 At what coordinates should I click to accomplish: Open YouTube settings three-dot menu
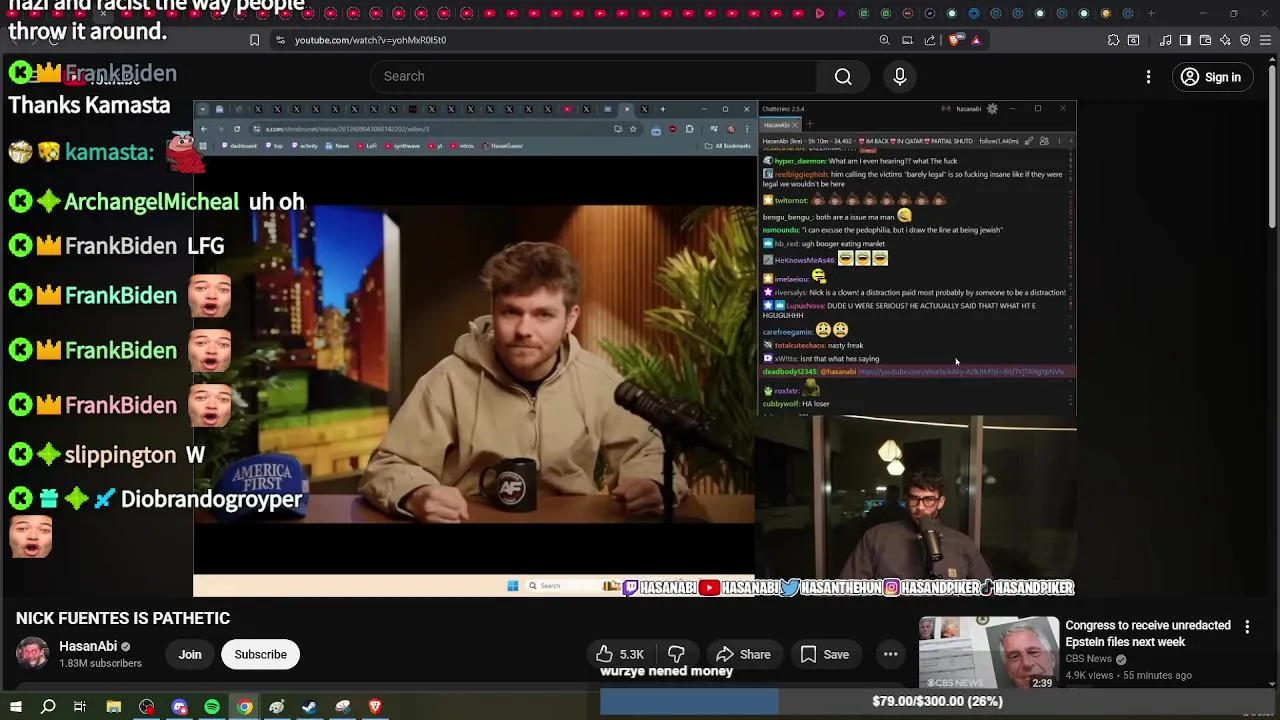tap(1148, 77)
